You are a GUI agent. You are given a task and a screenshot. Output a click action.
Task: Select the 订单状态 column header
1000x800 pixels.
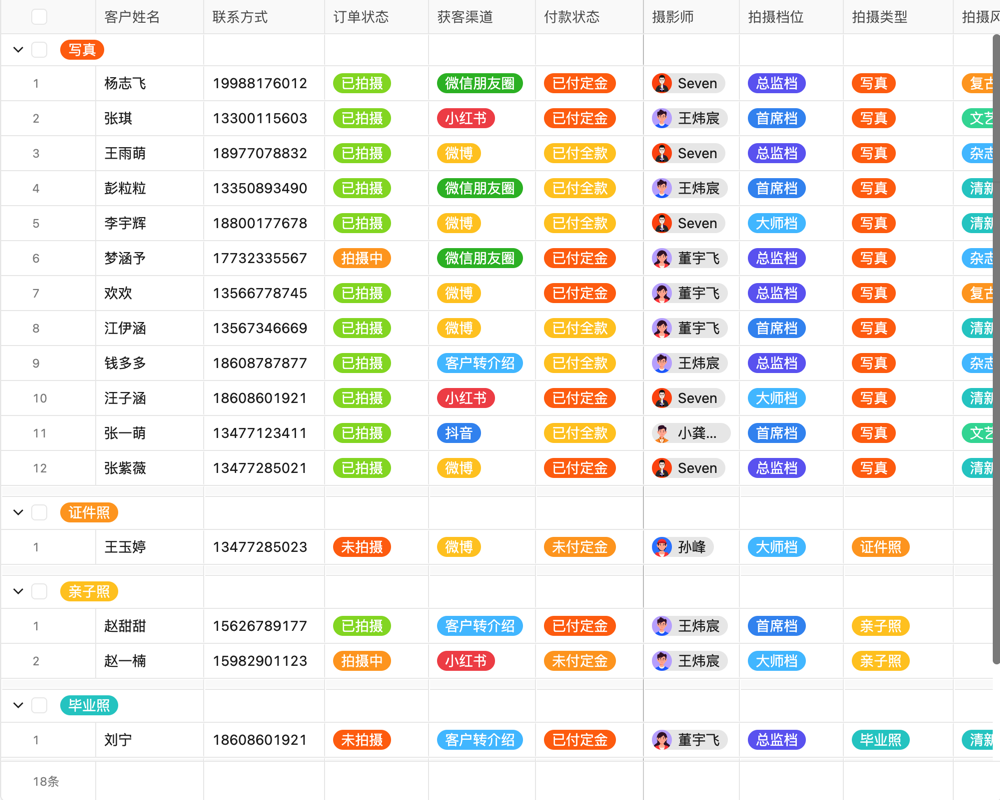360,16
